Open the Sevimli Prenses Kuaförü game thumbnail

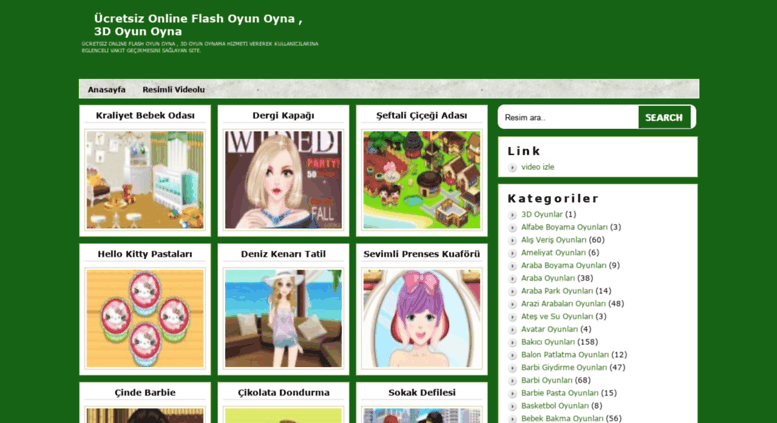click(x=422, y=318)
